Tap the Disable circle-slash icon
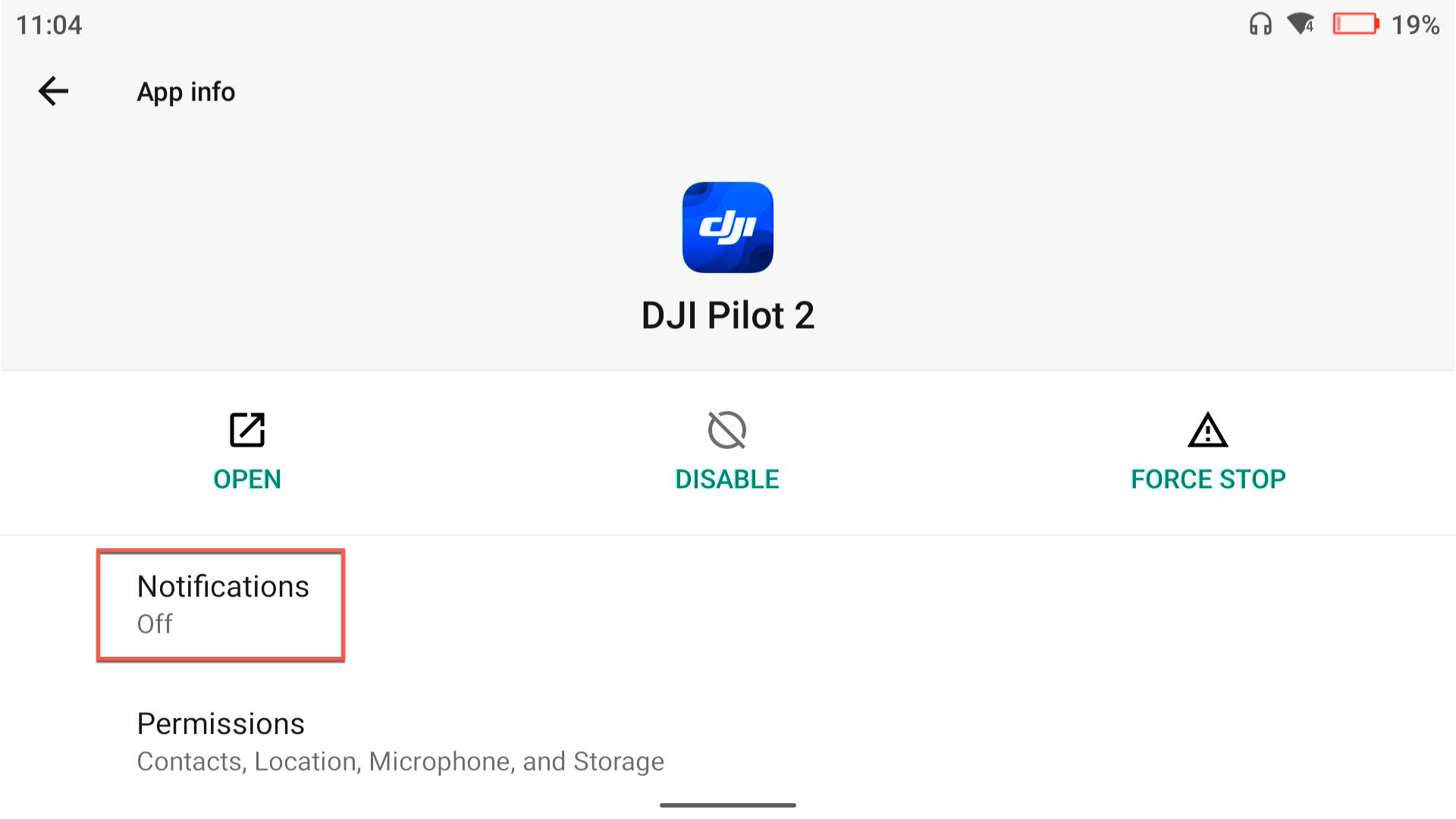1456x819 pixels. coord(727,430)
